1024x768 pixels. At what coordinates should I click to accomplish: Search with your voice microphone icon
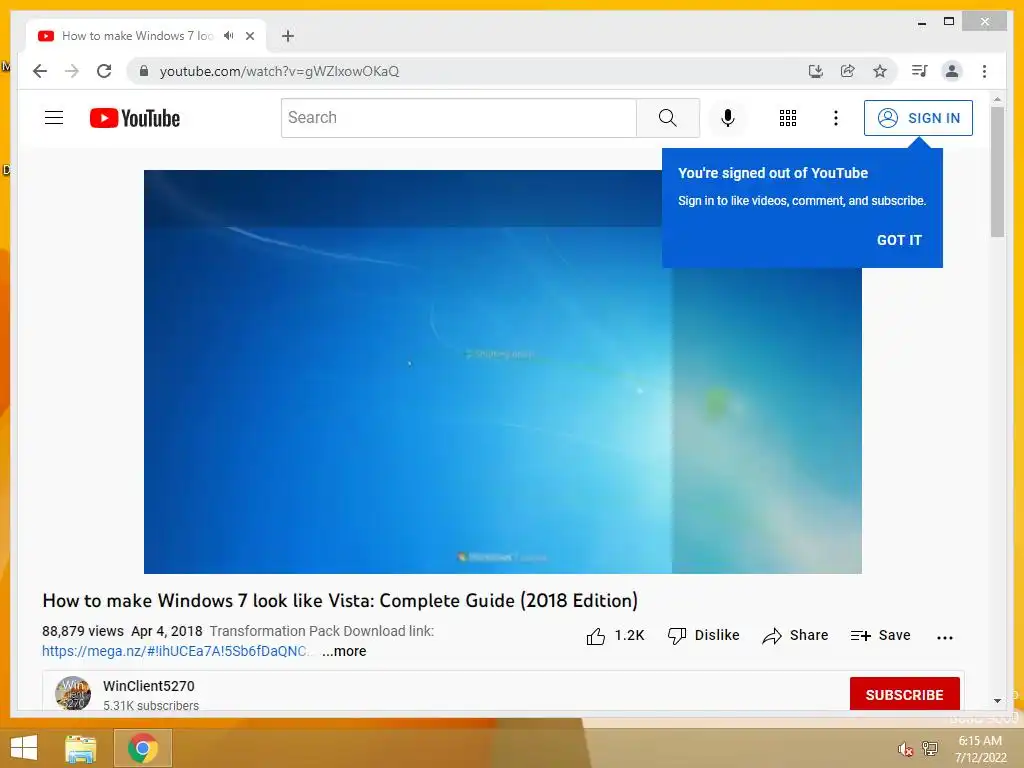(x=728, y=118)
